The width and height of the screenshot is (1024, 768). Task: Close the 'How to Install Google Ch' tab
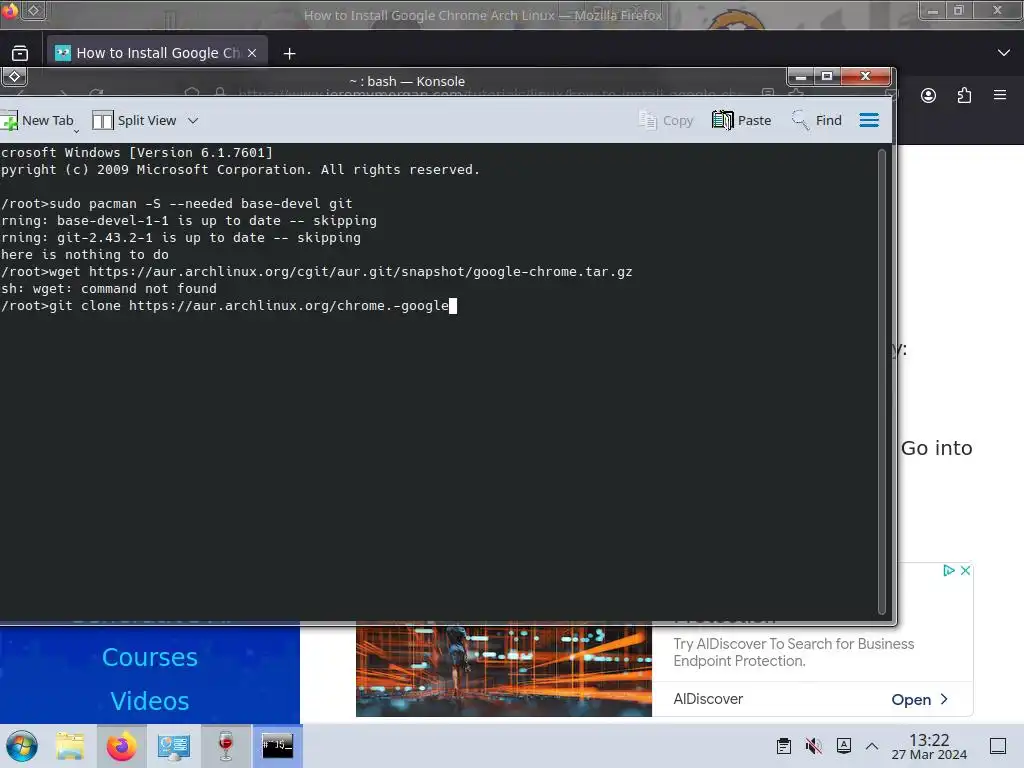point(252,53)
